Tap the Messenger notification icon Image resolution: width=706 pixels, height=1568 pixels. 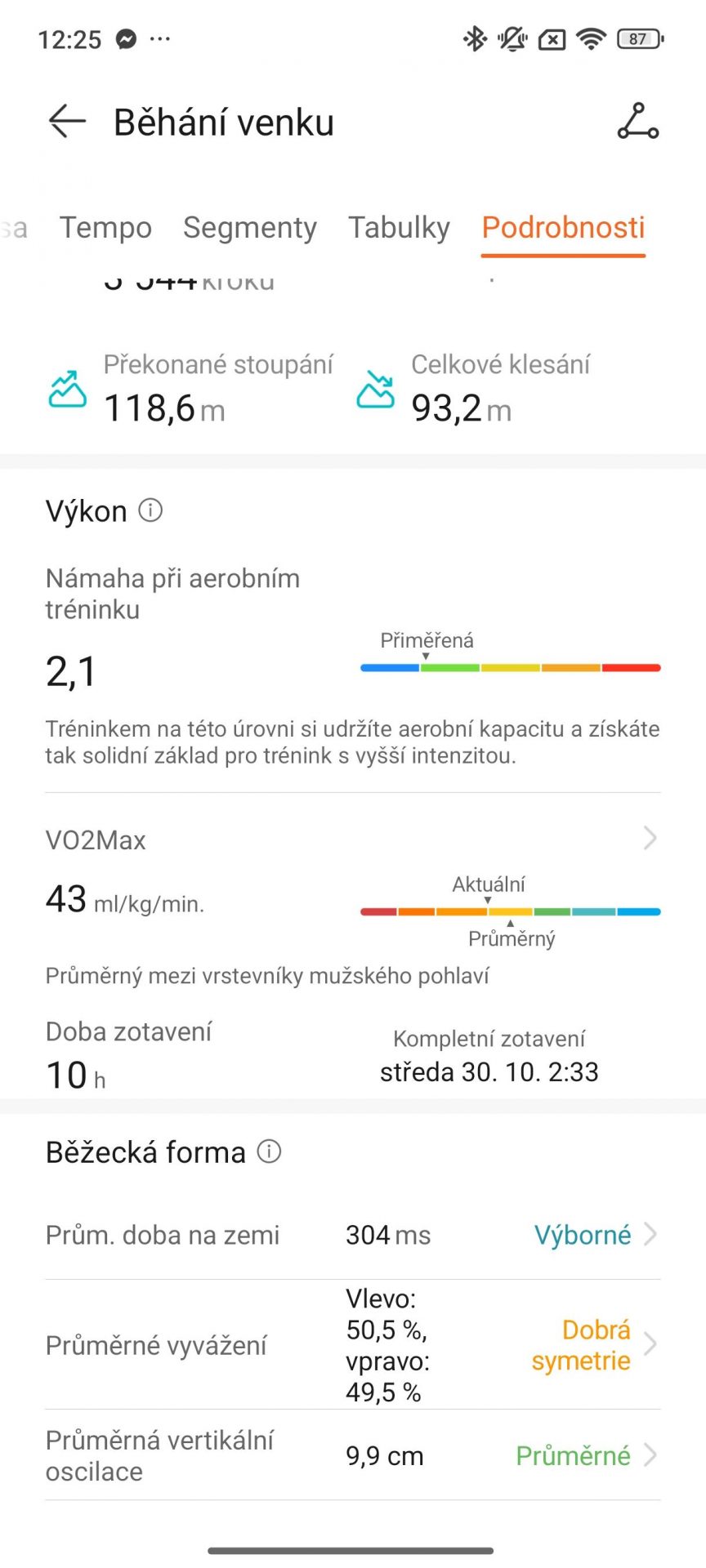point(126,38)
